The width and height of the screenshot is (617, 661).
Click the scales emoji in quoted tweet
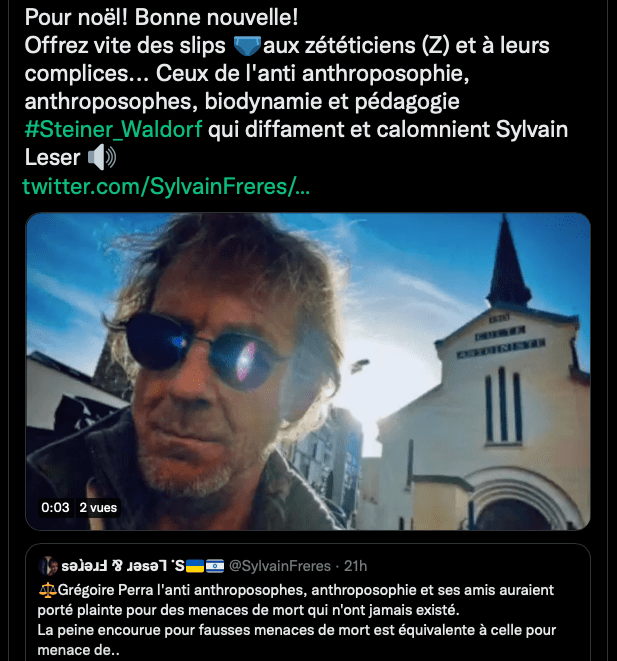(x=47, y=590)
